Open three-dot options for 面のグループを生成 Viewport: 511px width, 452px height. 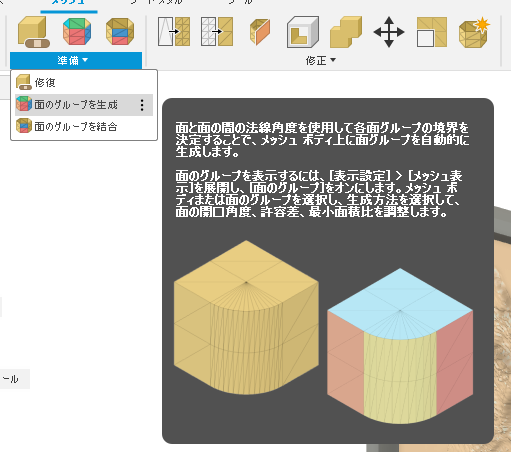[142, 105]
